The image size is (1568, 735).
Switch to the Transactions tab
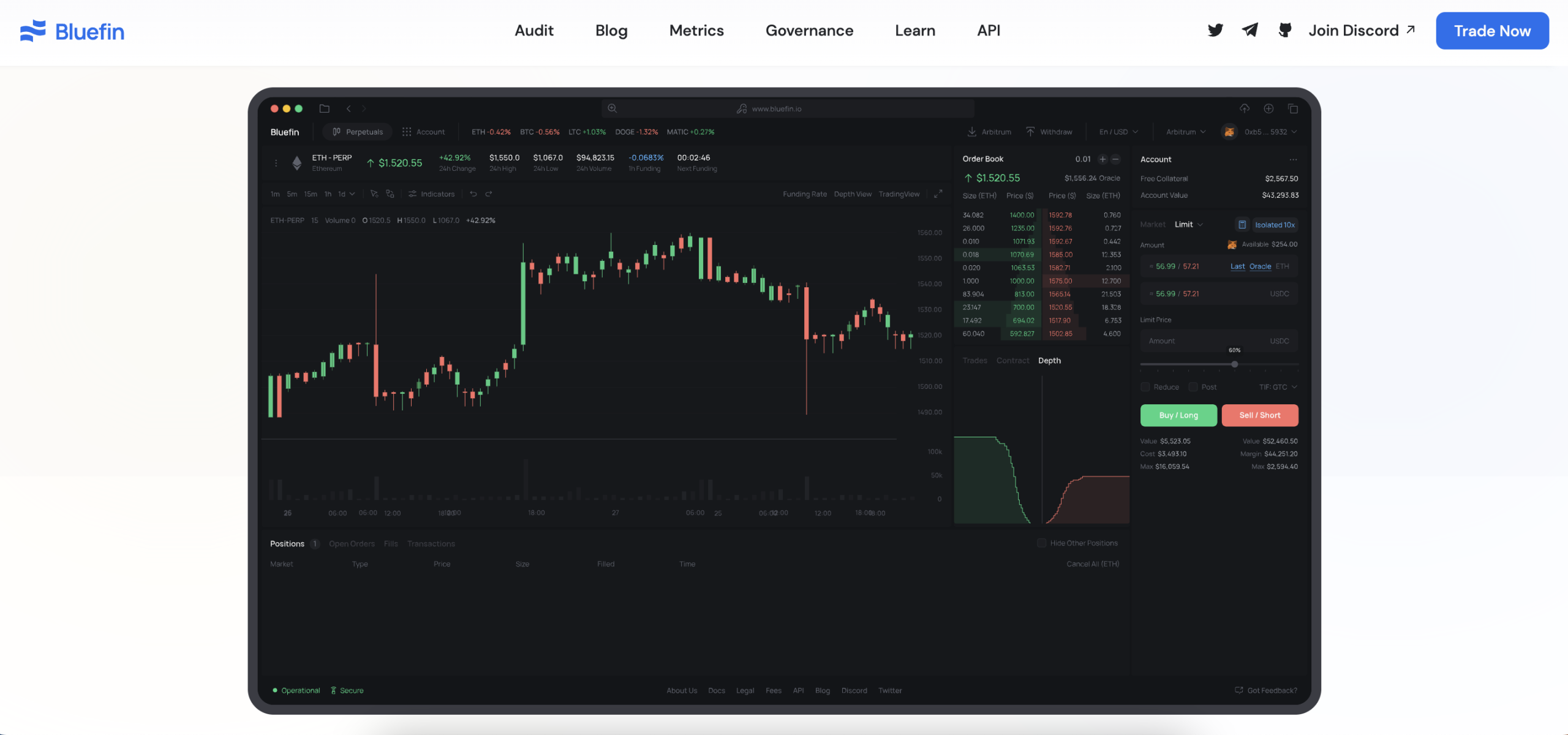click(431, 544)
